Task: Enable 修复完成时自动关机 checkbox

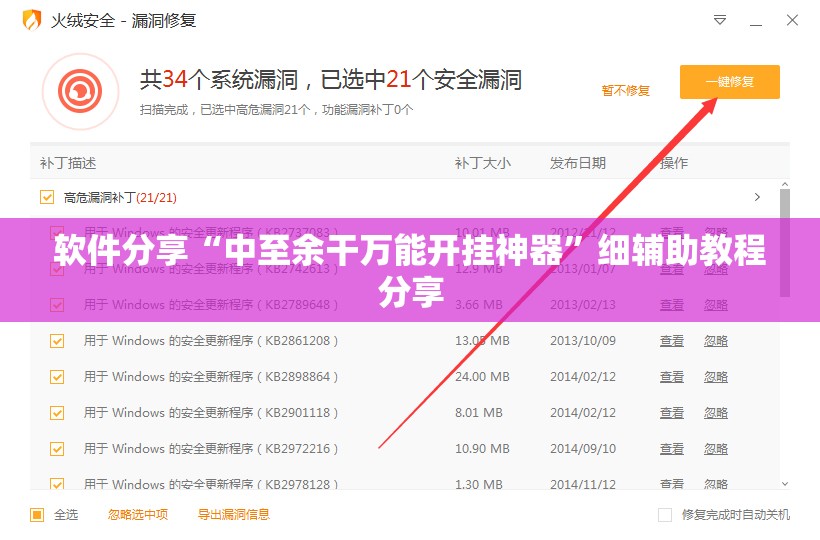Action: 665,515
